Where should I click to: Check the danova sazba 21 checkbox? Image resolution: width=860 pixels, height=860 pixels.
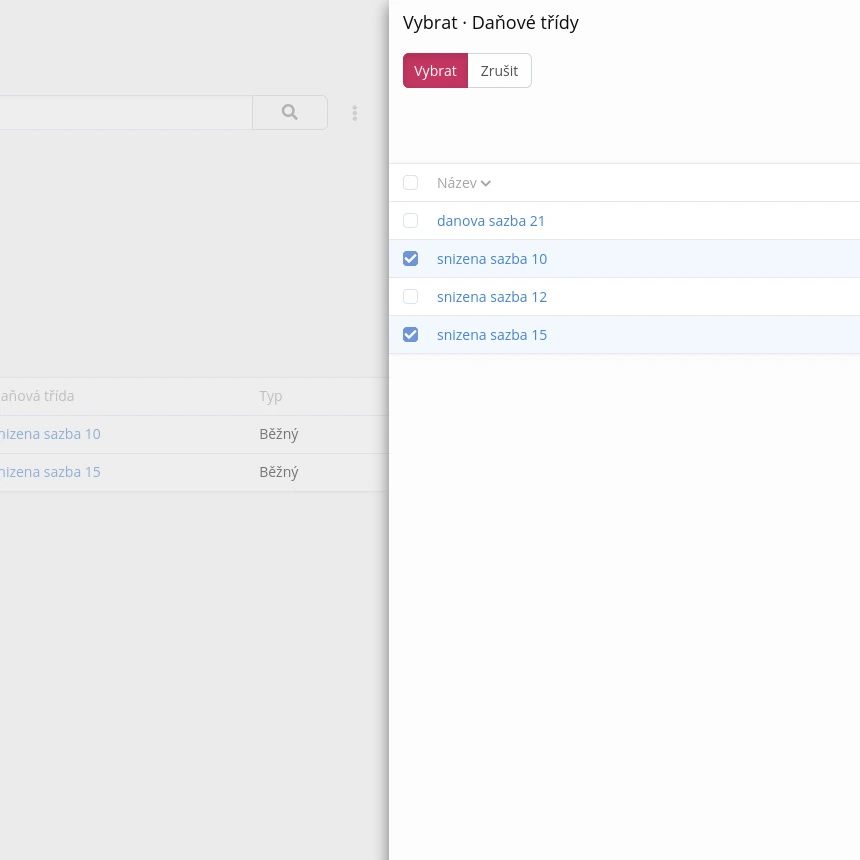click(x=410, y=220)
